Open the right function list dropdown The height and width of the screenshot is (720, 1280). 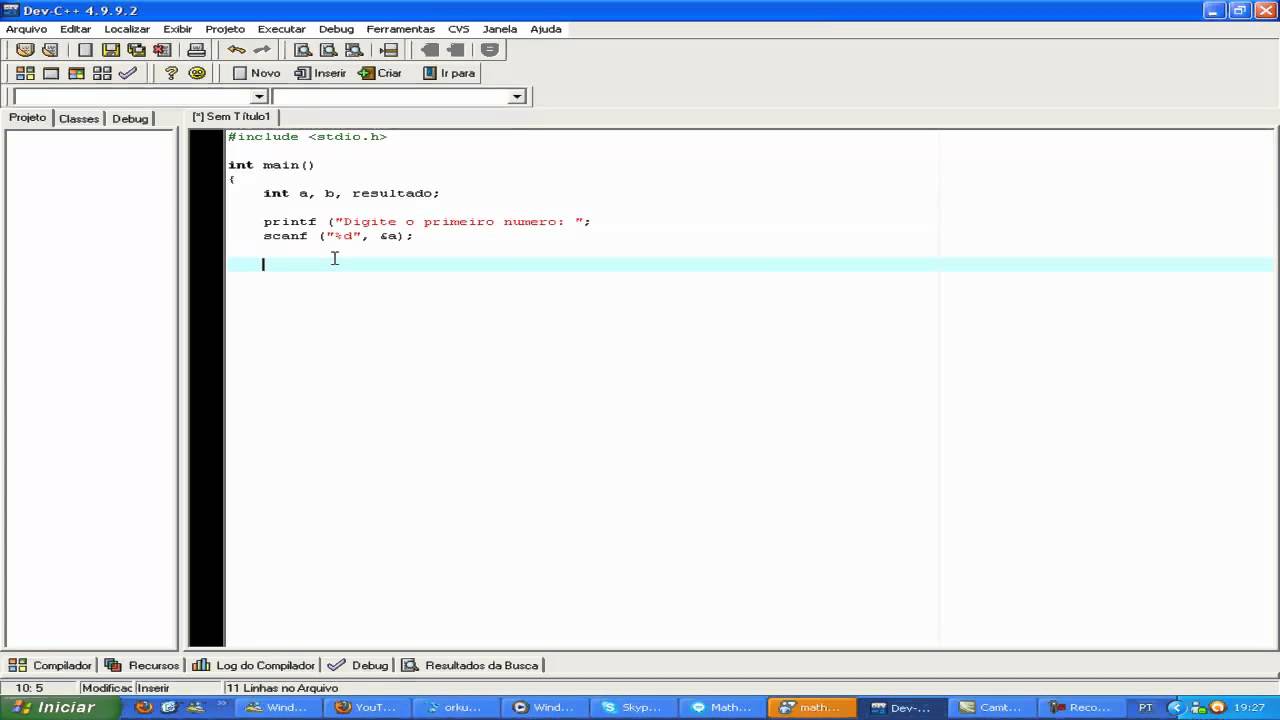517,97
